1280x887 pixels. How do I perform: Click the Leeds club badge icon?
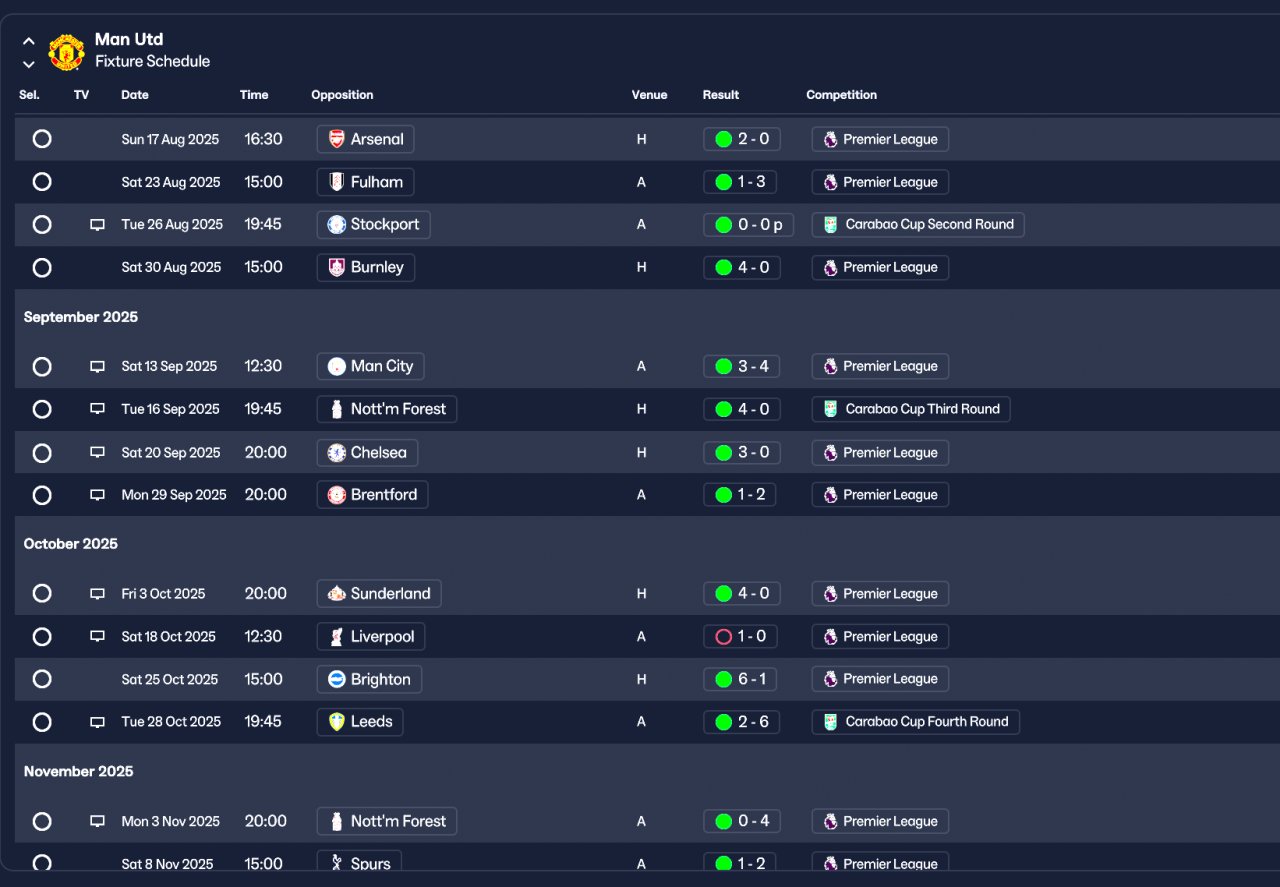[337, 722]
